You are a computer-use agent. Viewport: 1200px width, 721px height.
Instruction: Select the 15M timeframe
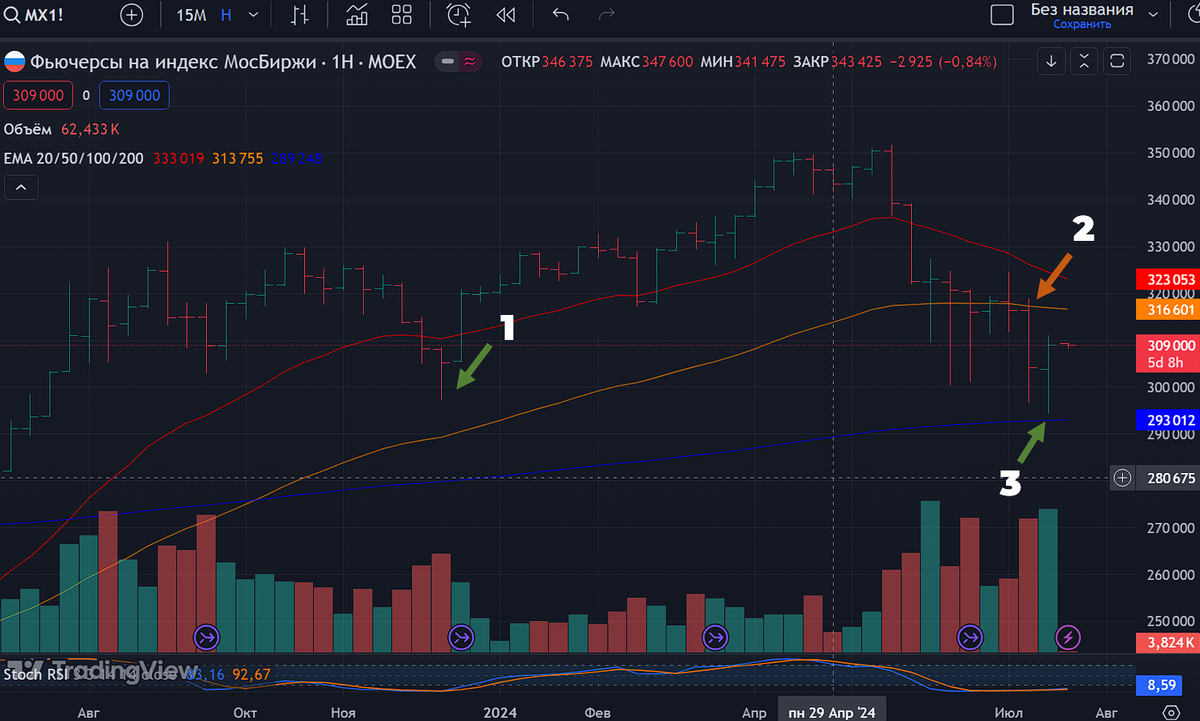191,15
